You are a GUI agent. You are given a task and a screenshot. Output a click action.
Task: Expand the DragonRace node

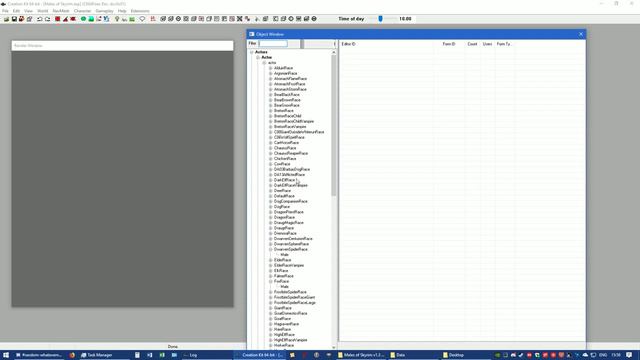[270, 217]
